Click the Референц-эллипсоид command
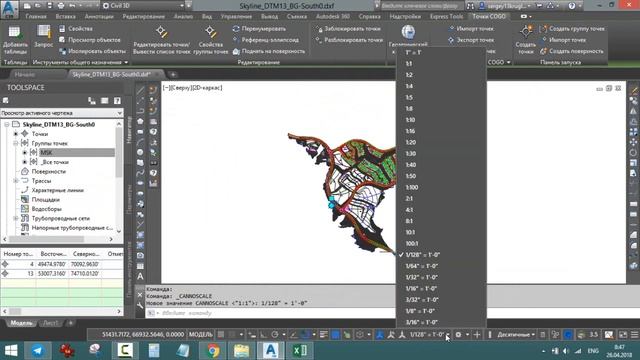Image resolution: width=640 pixels, height=360 pixels. (x=266, y=40)
